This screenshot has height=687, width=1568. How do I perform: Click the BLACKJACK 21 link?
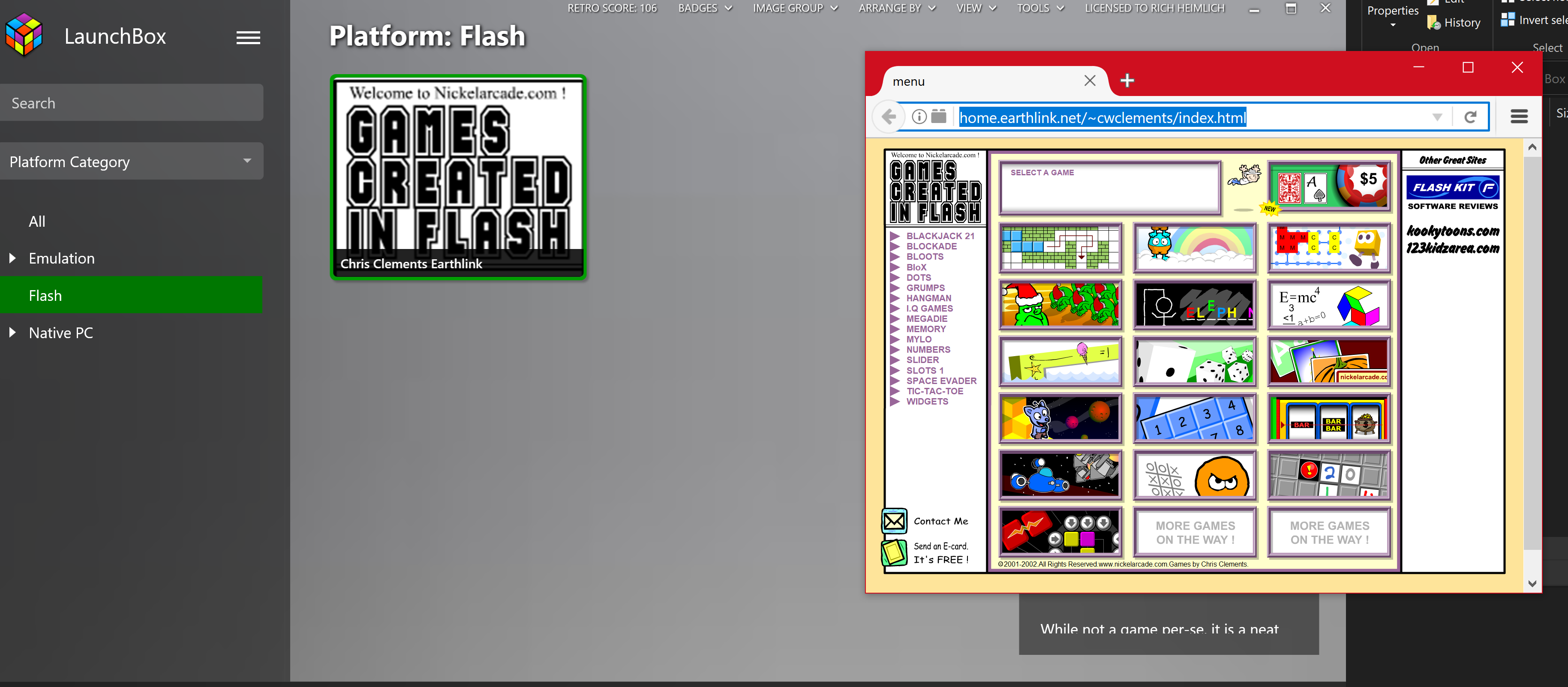click(x=940, y=235)
